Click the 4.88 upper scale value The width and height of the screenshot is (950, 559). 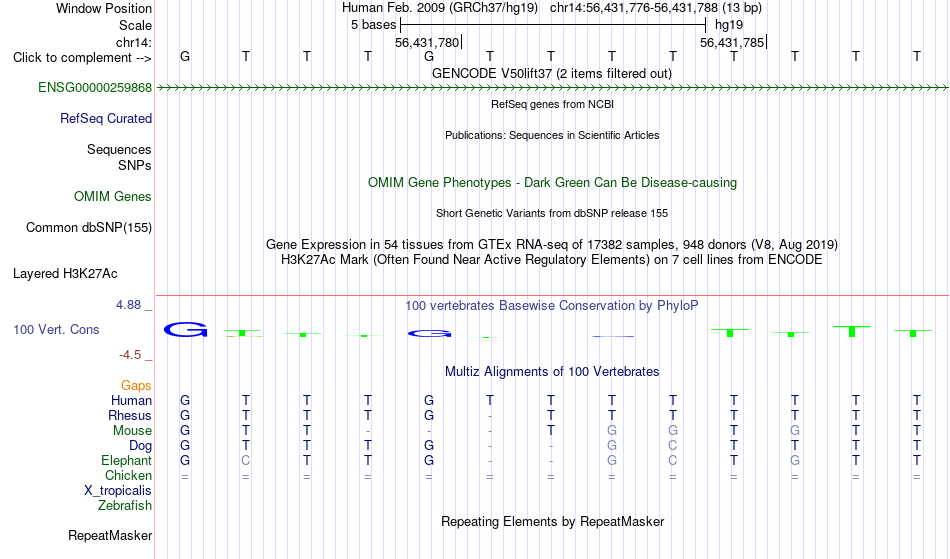[x=128, y=305]
